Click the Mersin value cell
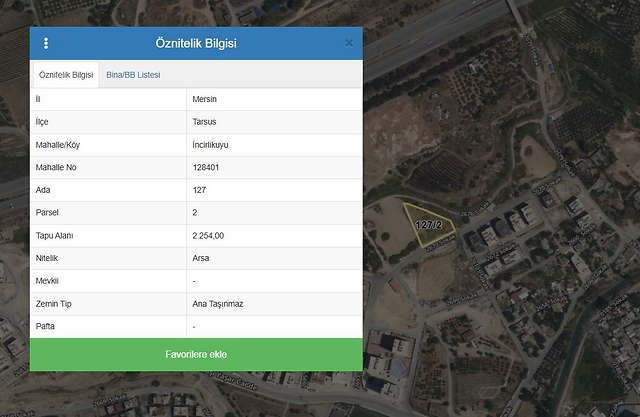 tap(204, 100)
